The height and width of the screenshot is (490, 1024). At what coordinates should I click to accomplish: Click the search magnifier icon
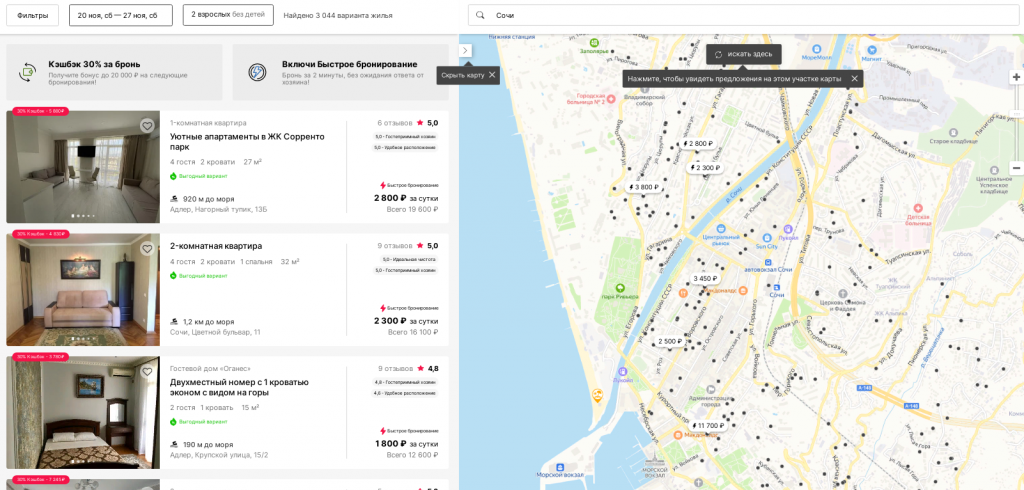pos(481,15)
